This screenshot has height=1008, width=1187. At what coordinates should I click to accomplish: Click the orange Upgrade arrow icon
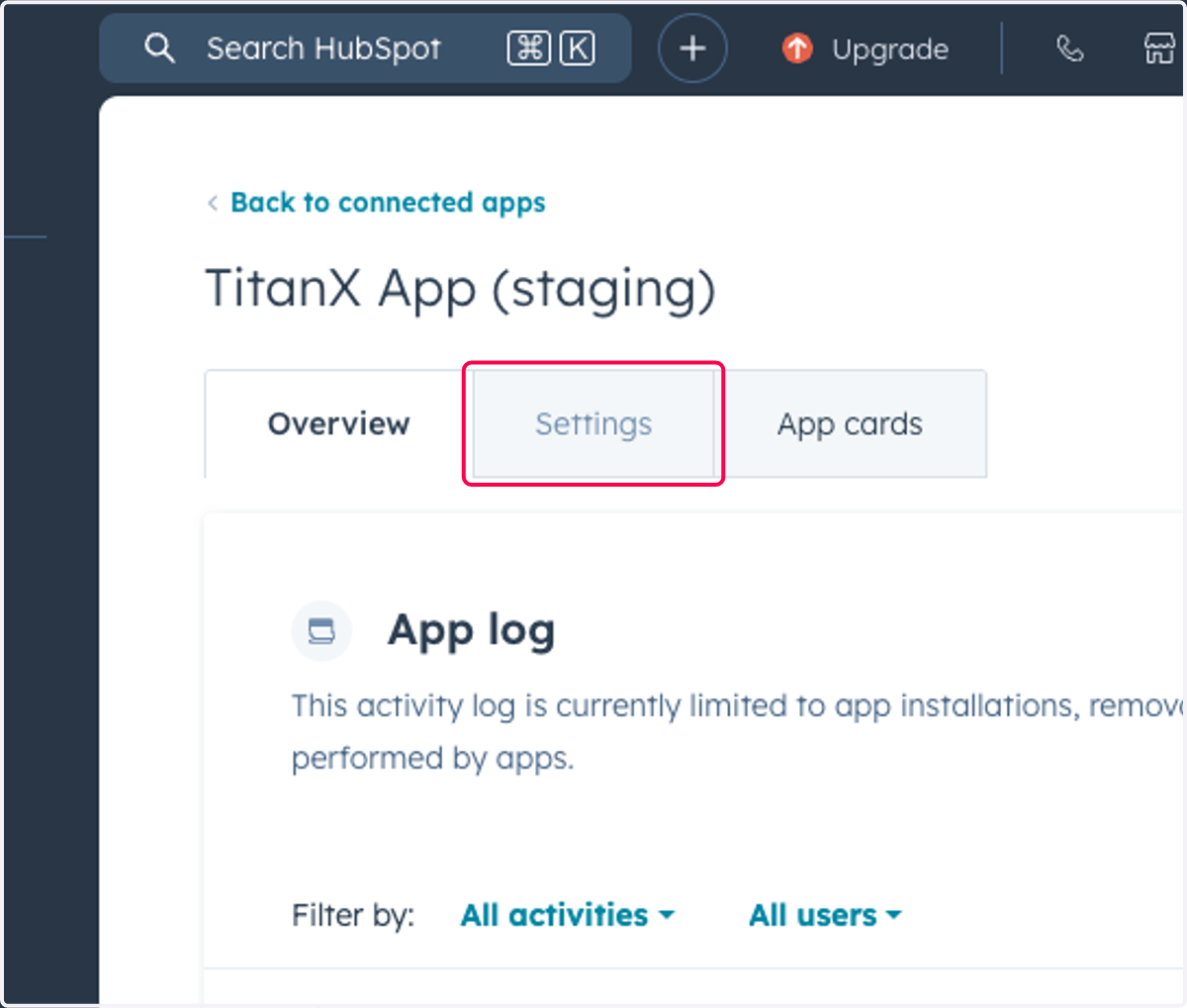(x=797, y=47)
